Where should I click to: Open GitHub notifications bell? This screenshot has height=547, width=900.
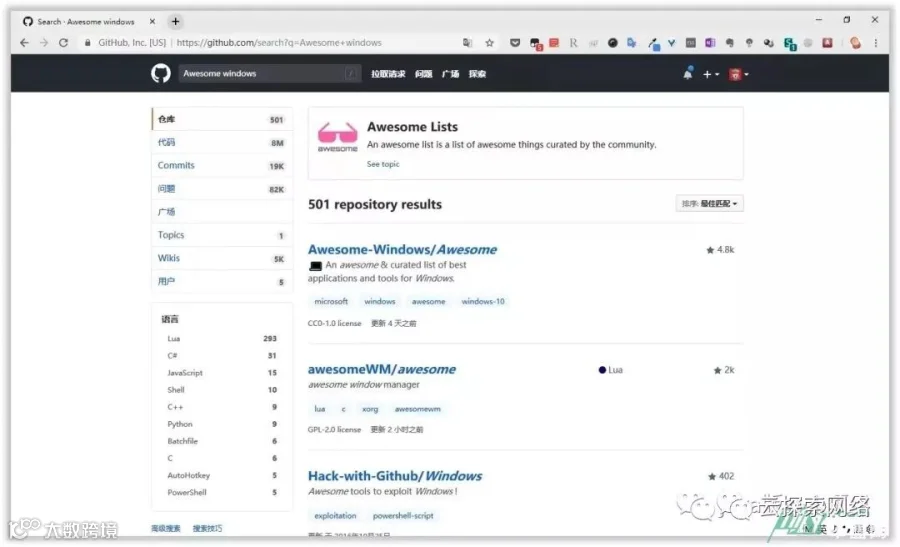(688, 73)
